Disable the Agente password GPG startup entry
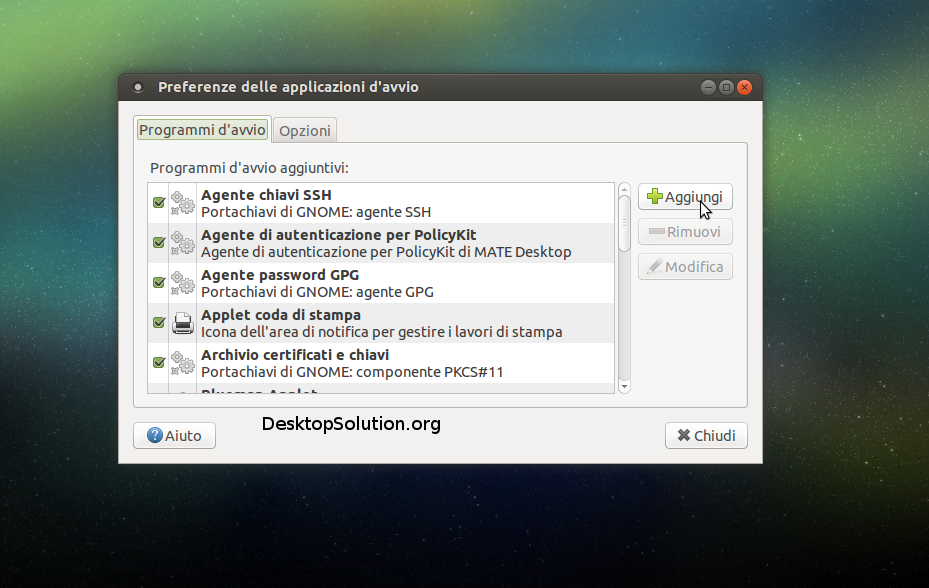The image size is (929, 588). coord(159,283)
